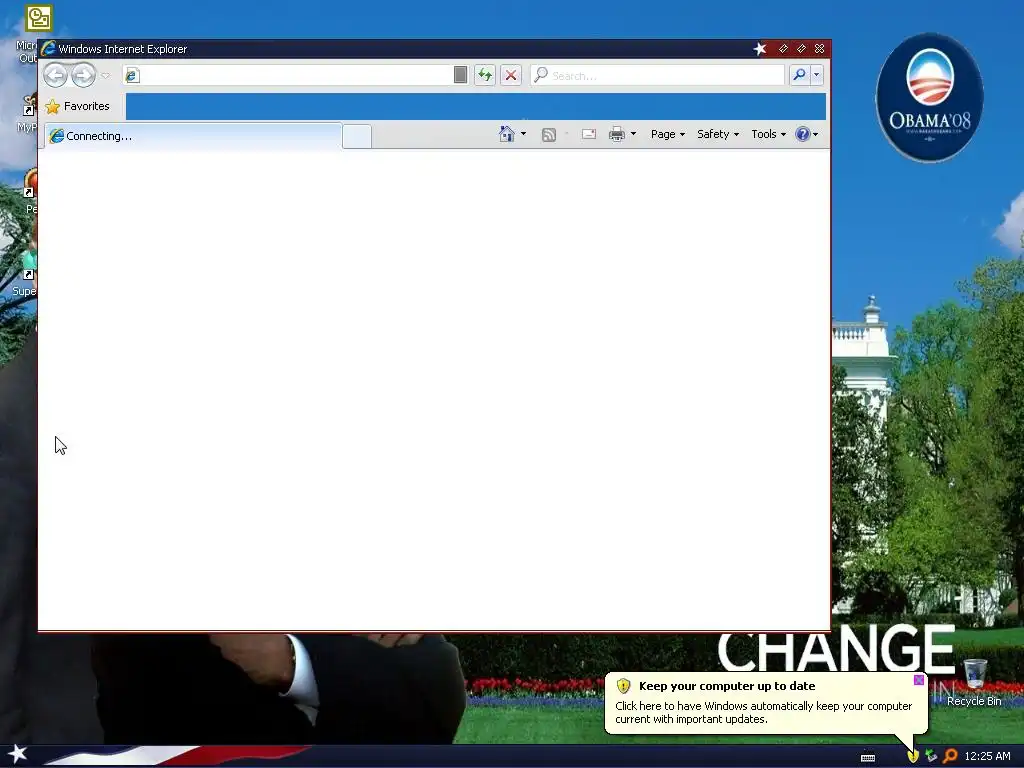Refresh the page with the green arrows

pos(485,75)
